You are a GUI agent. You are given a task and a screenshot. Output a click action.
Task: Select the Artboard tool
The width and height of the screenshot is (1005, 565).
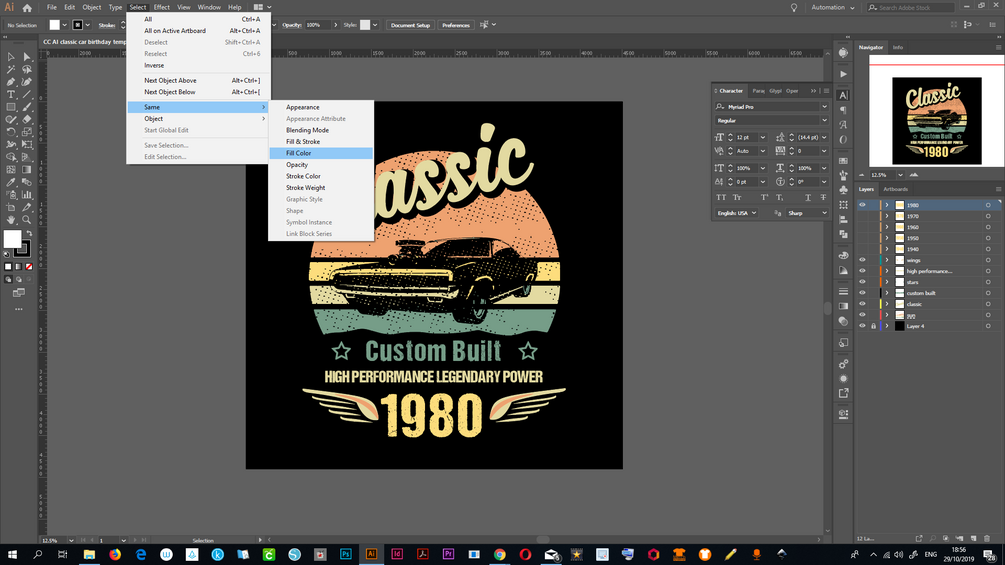coord(11,208)
